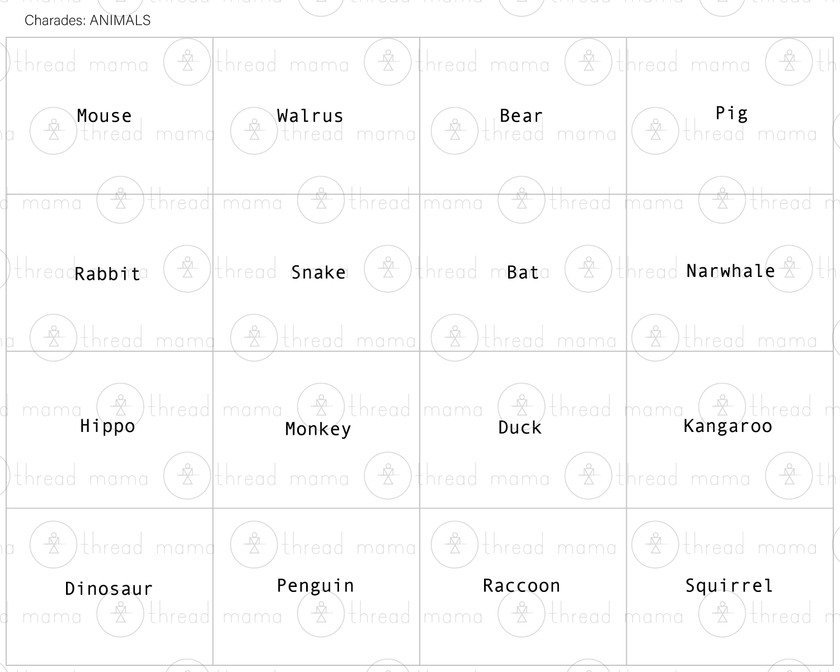Image resolution: width=840 pixels, height=672 pixels.
Task: Click the Narwhale card
Action: (731, 271)
